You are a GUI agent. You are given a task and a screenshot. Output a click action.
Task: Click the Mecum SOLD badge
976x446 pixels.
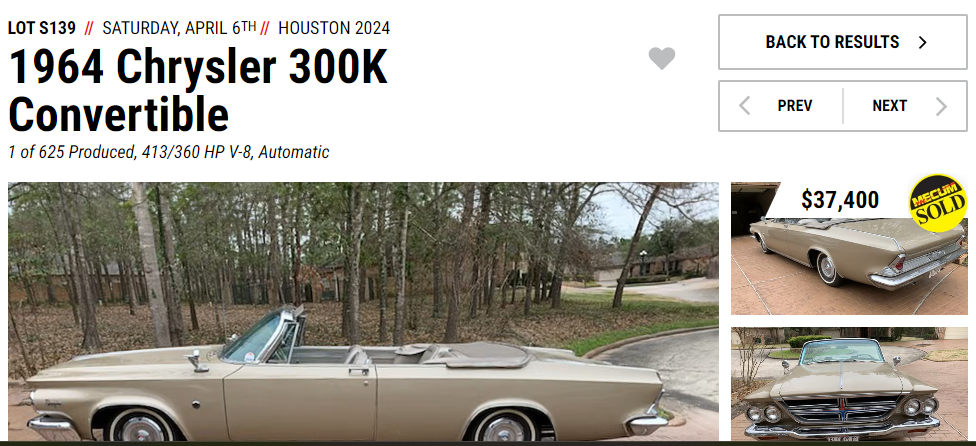tap(937, 203)
